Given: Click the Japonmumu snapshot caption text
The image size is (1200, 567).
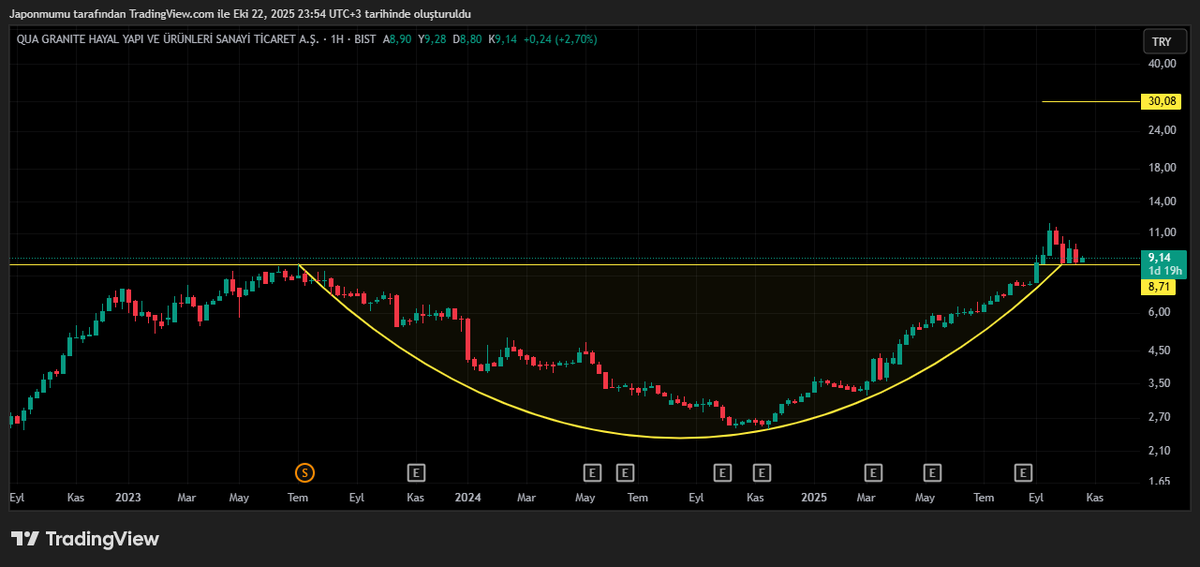Looking at the screenshot, I should click(240, 14).
